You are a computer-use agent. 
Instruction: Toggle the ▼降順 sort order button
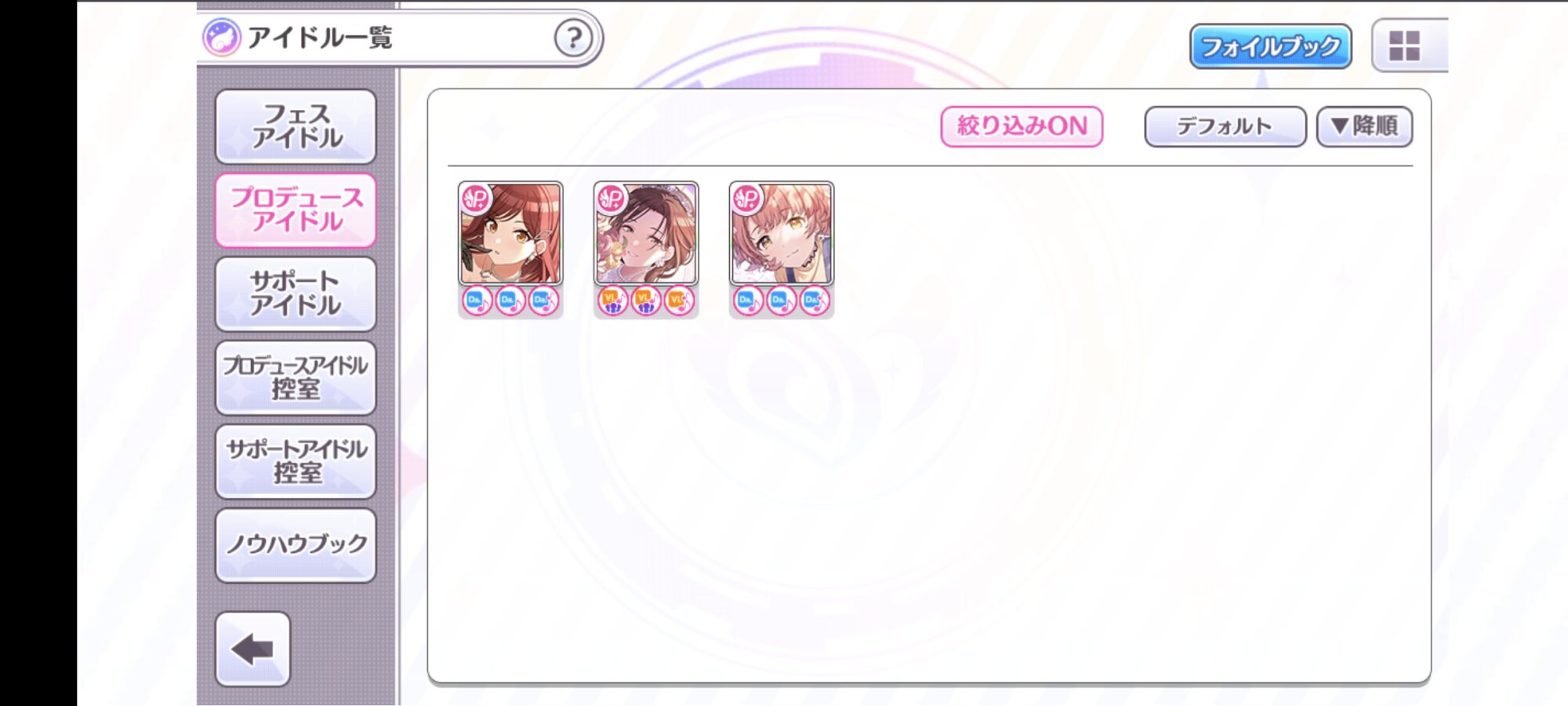click(1364, 126)
